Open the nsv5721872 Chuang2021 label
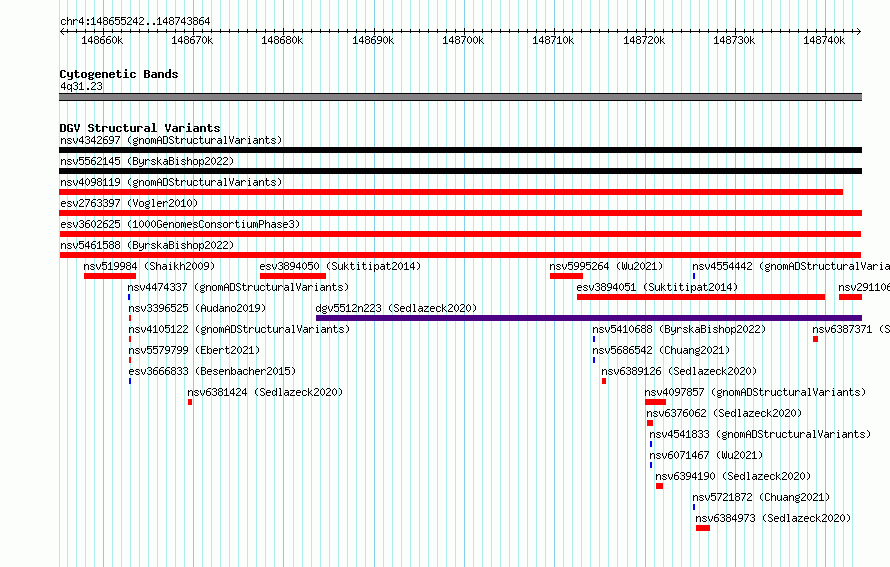Viewport: 890px width, 567px height. click(x=761, y=497)
